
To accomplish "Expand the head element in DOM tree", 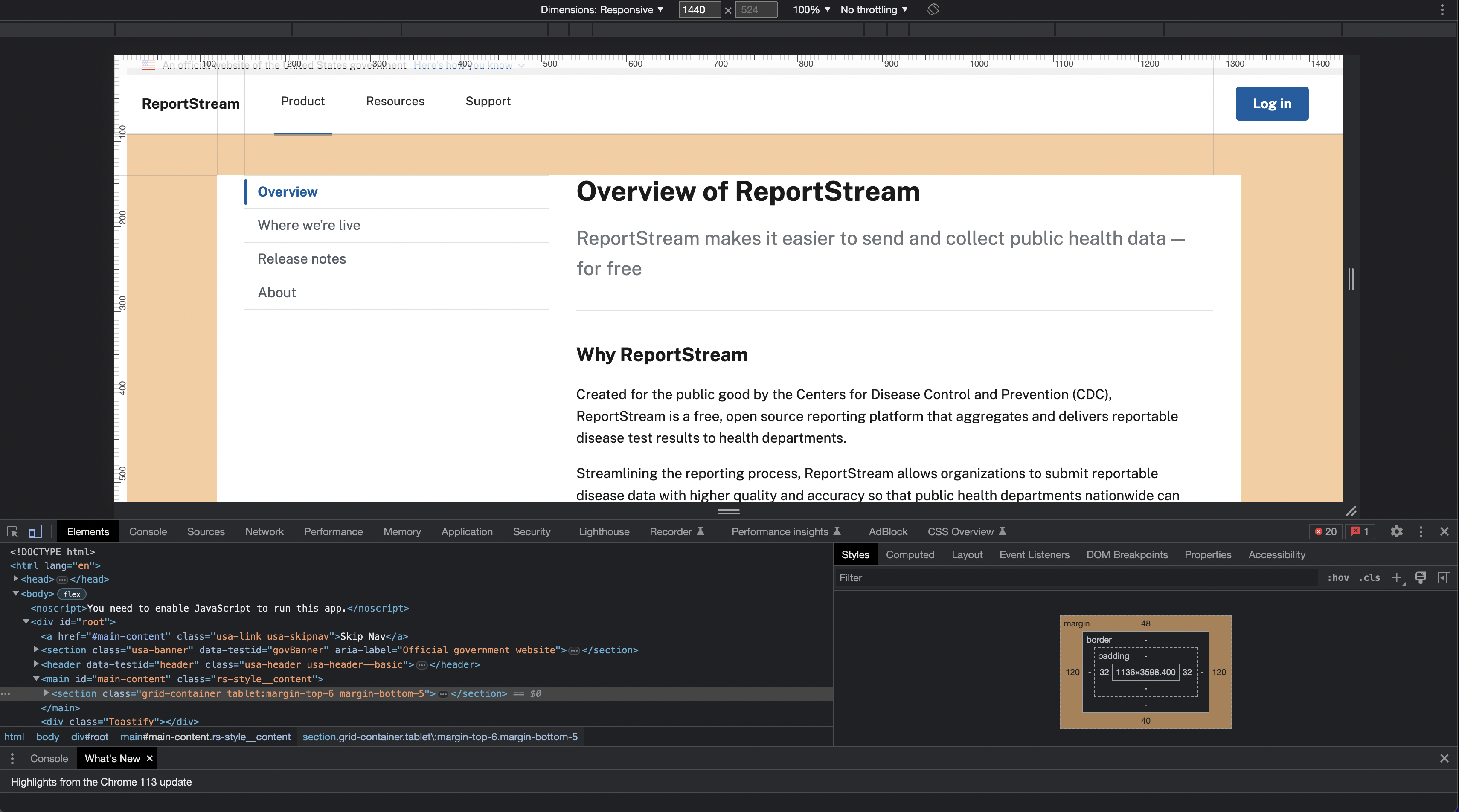I will pyautogui.click(x=15, y=579).
